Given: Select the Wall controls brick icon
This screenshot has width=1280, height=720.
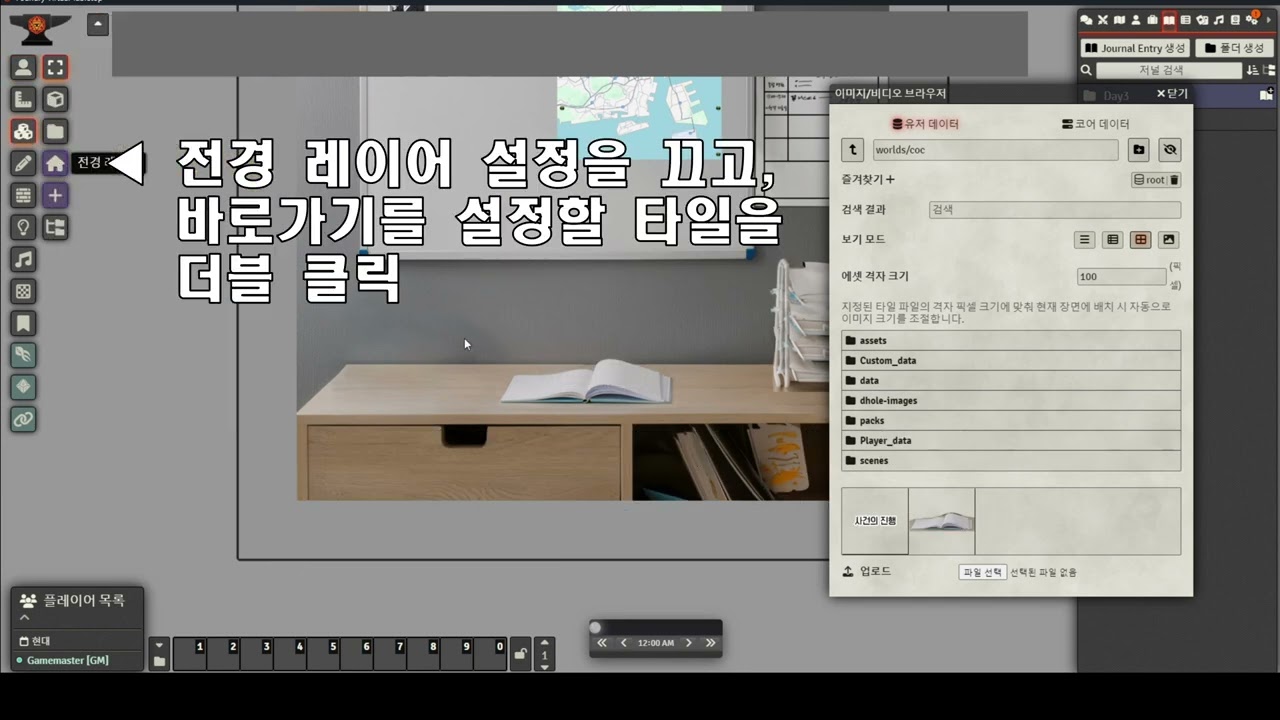Looking at the screenshot, I should 24,195.
